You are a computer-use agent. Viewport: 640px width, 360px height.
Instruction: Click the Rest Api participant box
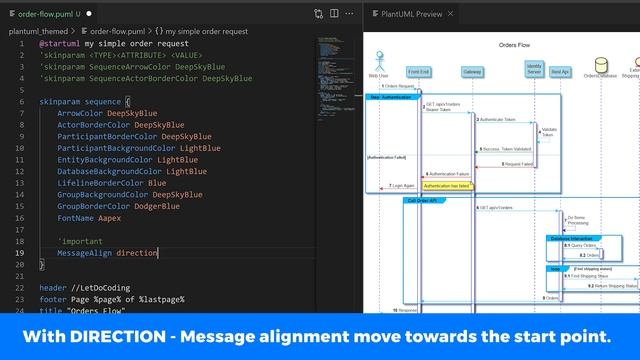coord(560,72)
